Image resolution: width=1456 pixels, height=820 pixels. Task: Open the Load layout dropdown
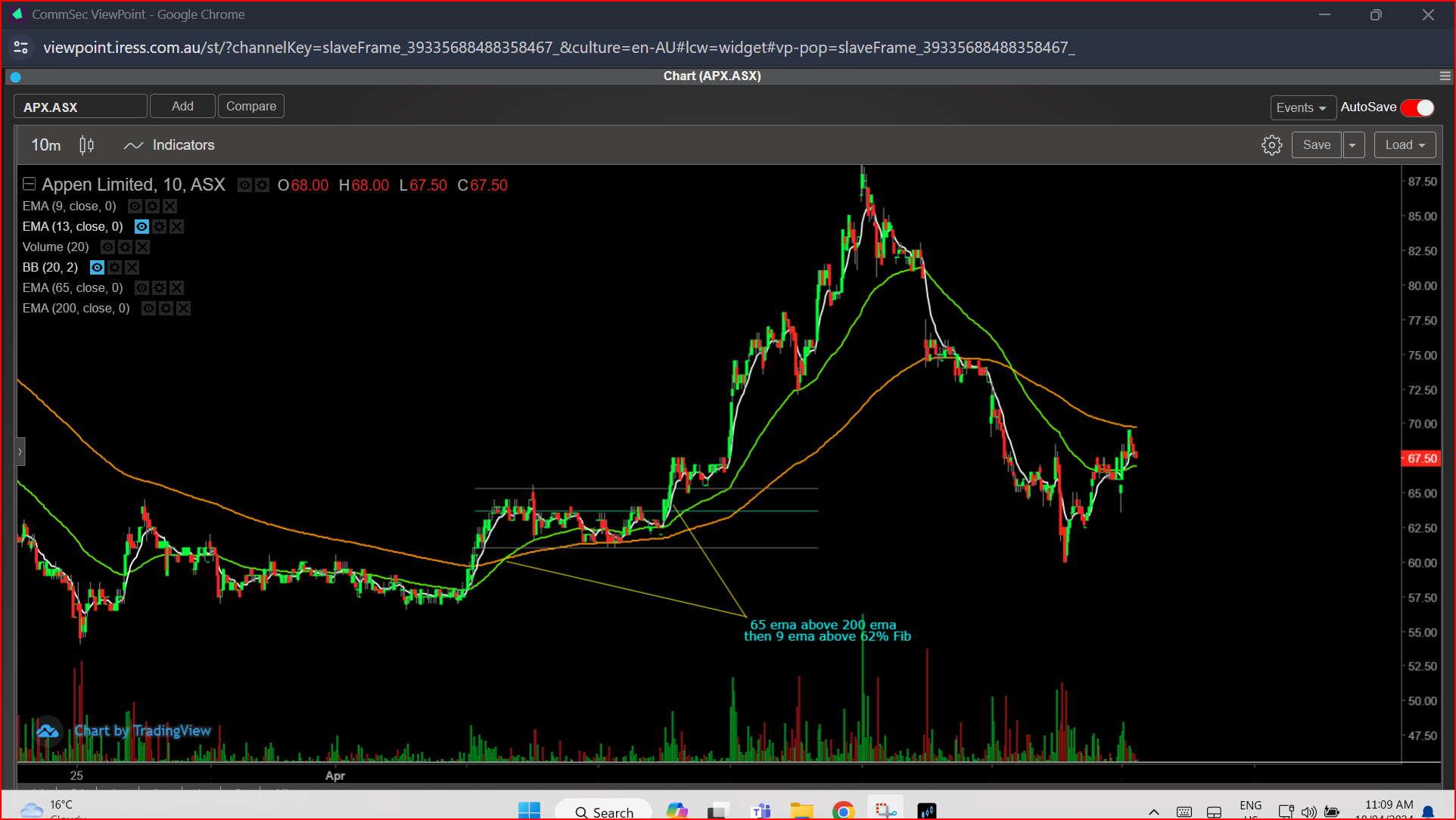(1405, 144)
